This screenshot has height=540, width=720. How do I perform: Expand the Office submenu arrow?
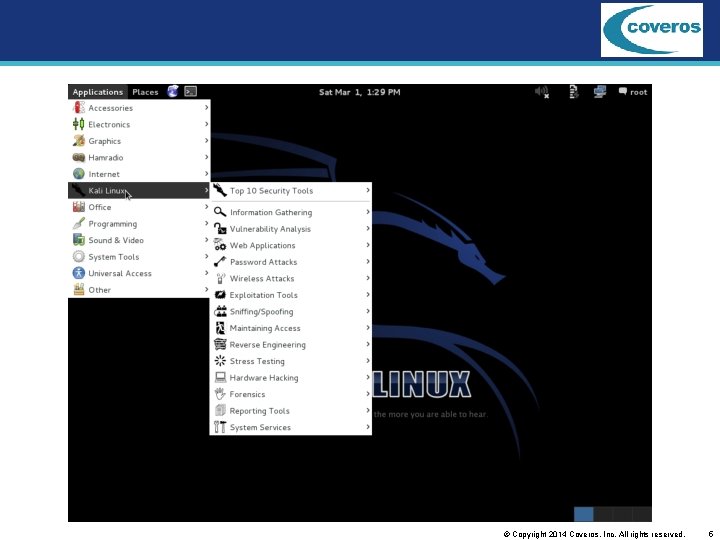(x=206, y=207)
